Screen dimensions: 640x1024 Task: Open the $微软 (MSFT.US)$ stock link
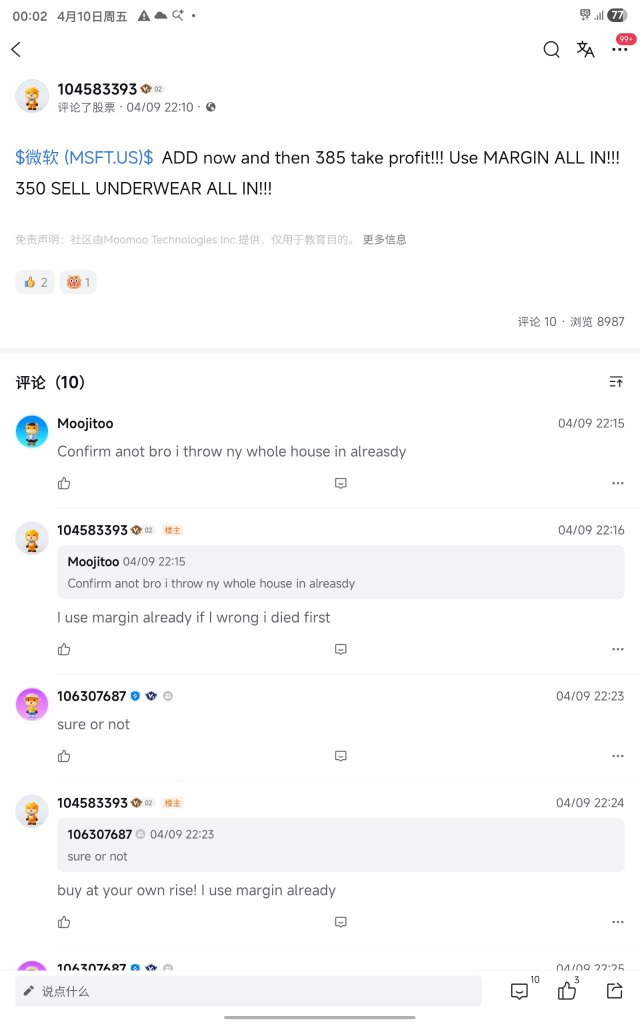pyautogui.click(x=84, y=157)
